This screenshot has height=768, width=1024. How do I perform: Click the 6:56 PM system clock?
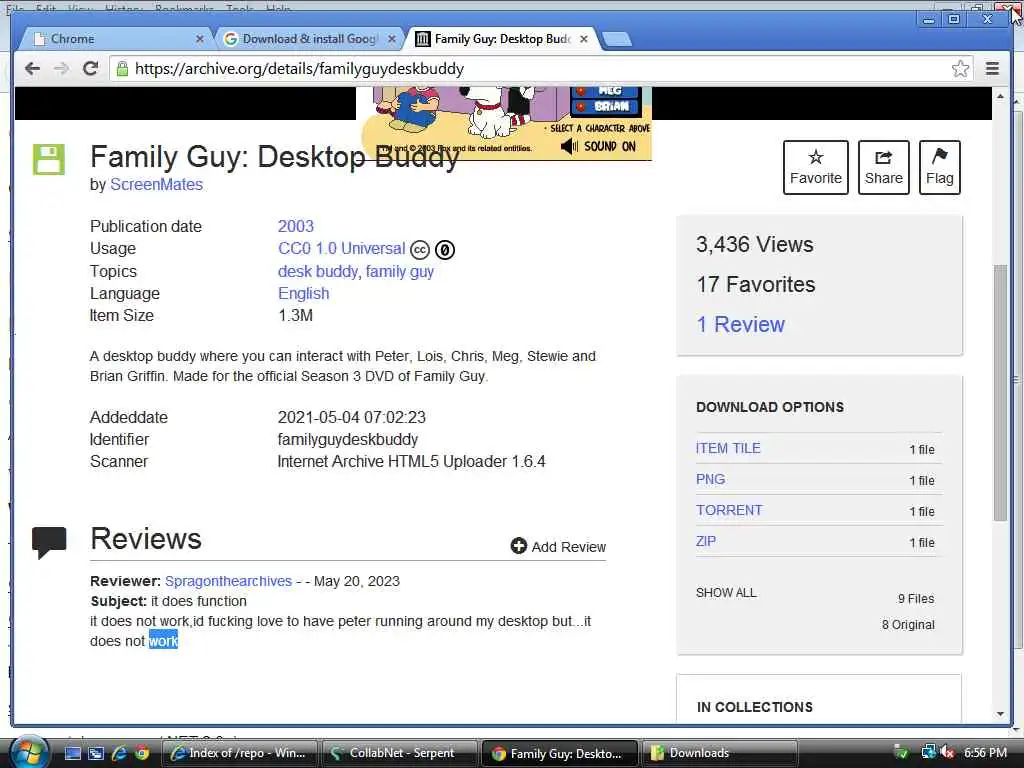(985, 753)
